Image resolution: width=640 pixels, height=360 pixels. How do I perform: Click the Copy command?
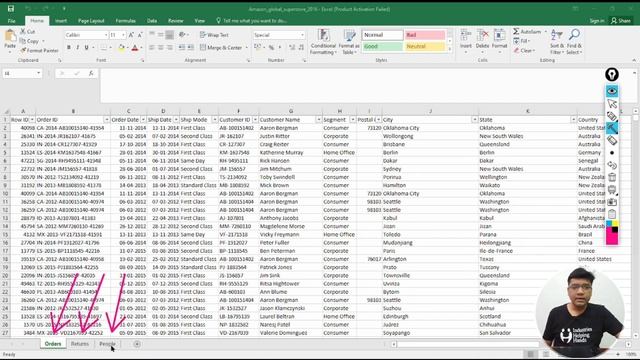click(x=29, y=41)
